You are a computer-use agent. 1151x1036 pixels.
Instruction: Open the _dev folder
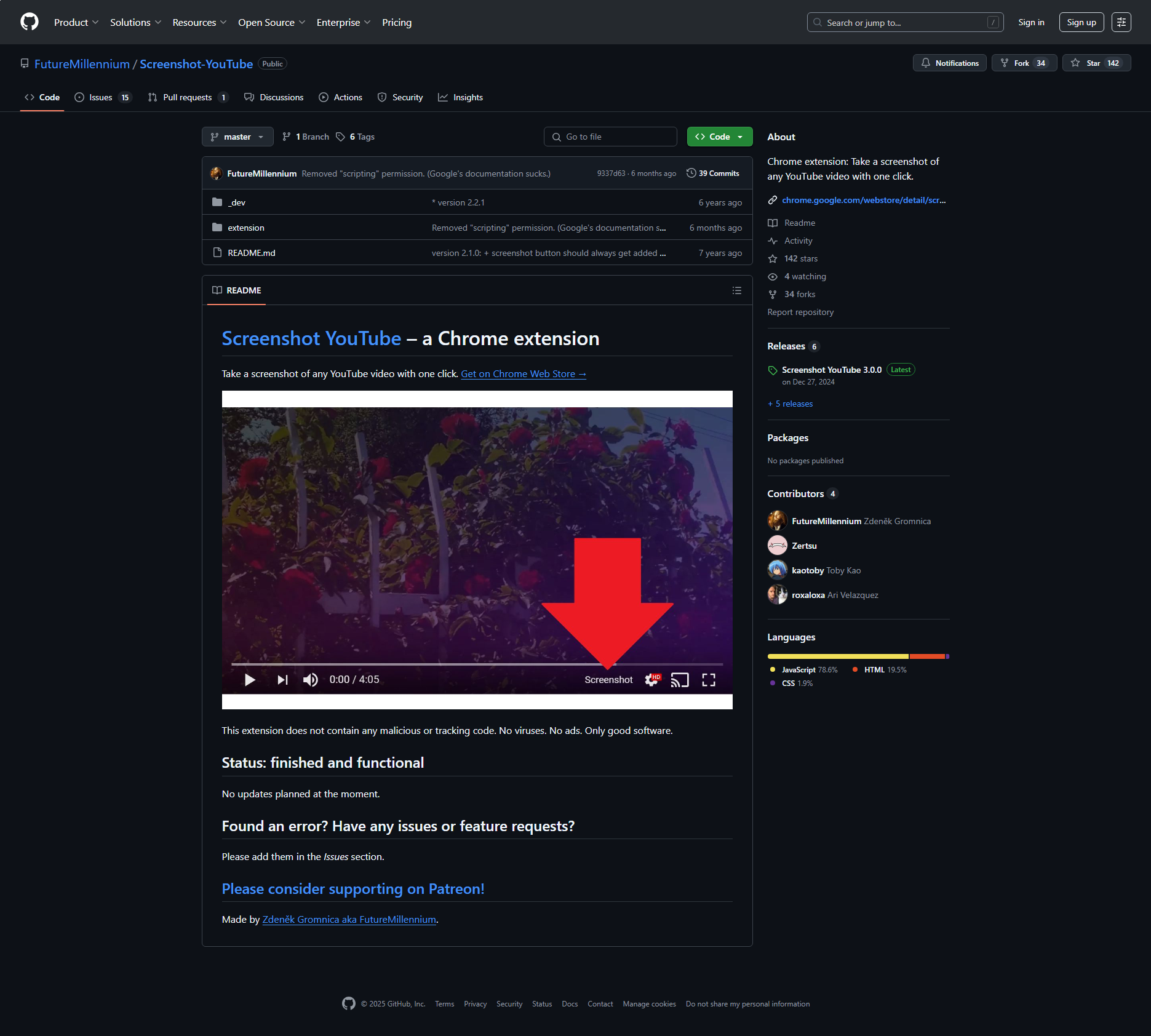pyautogui.click(x=237, y=202)
